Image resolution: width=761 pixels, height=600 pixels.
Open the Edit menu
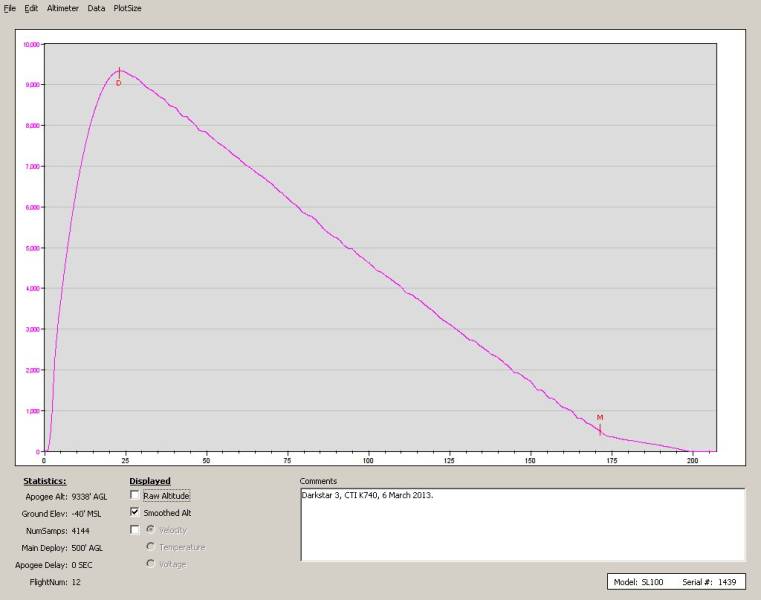click(x=31, y=7)
